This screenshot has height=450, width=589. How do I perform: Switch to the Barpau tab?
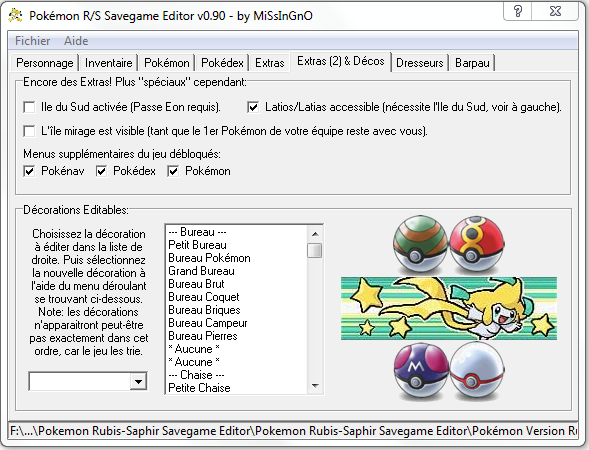472,63
